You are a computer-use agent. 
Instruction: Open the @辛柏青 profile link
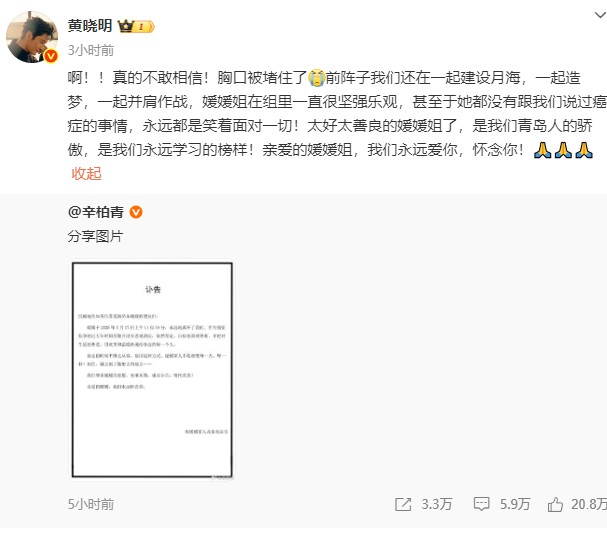(x=96, y=212)
